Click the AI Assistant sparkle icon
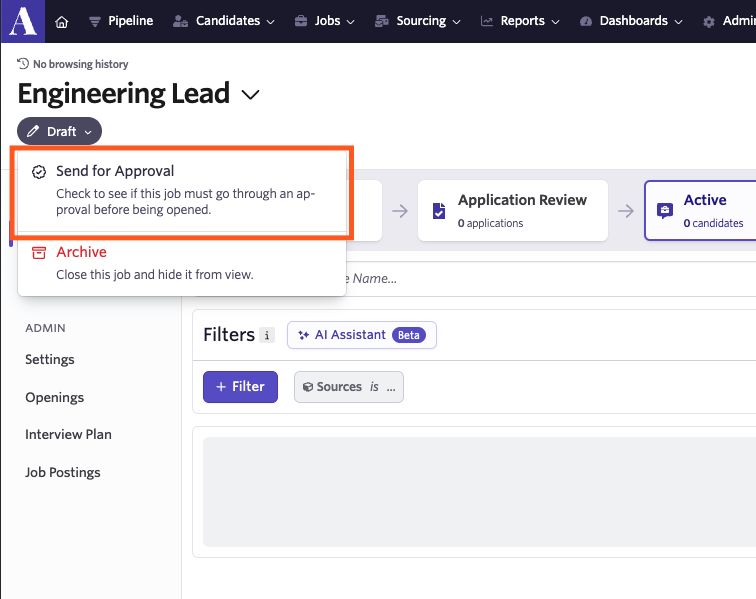Viewport: 756px width, 599px height. click(x=303, y=335)
